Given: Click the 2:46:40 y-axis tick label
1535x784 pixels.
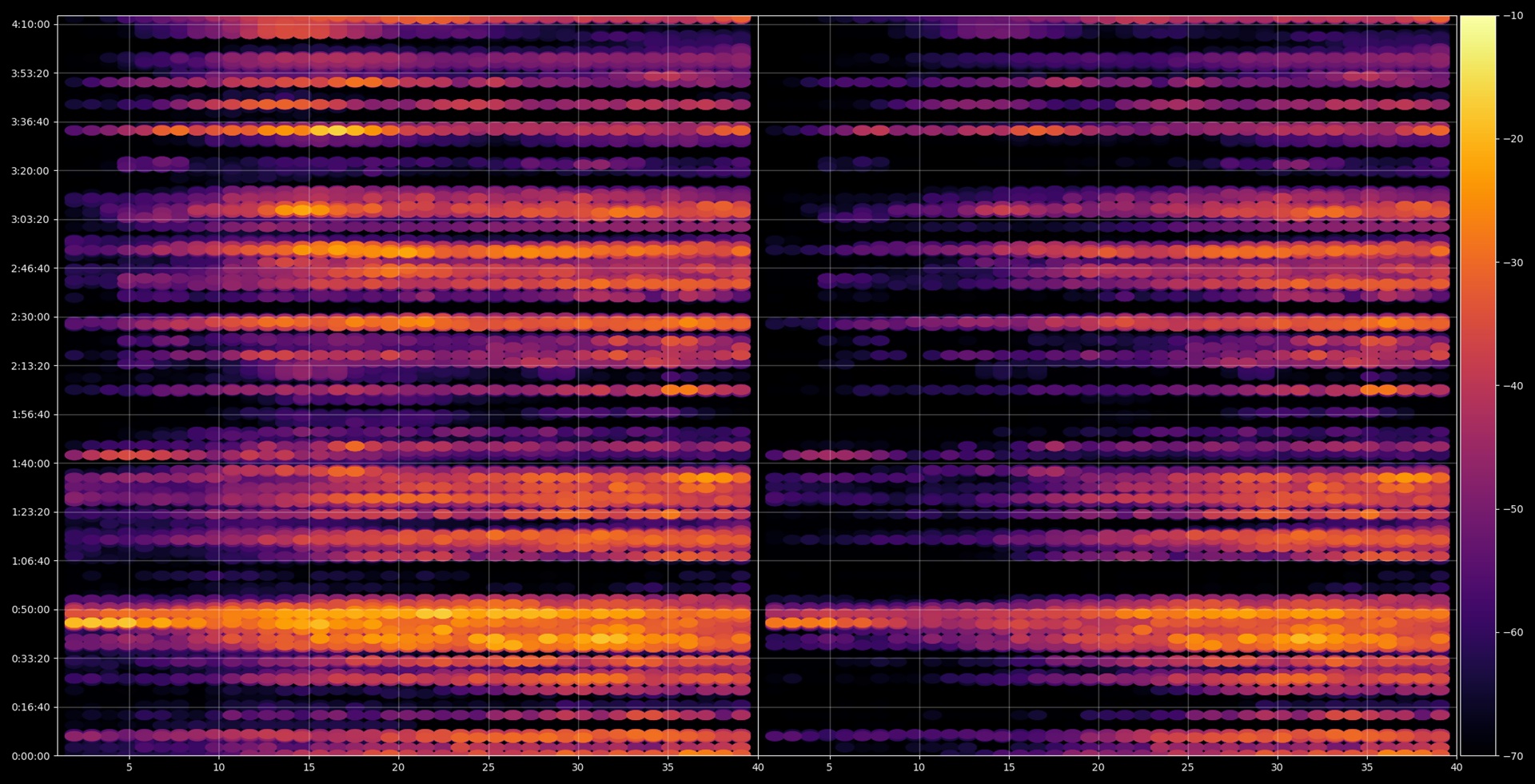Looking at the screenshot, I should [30, 269].
